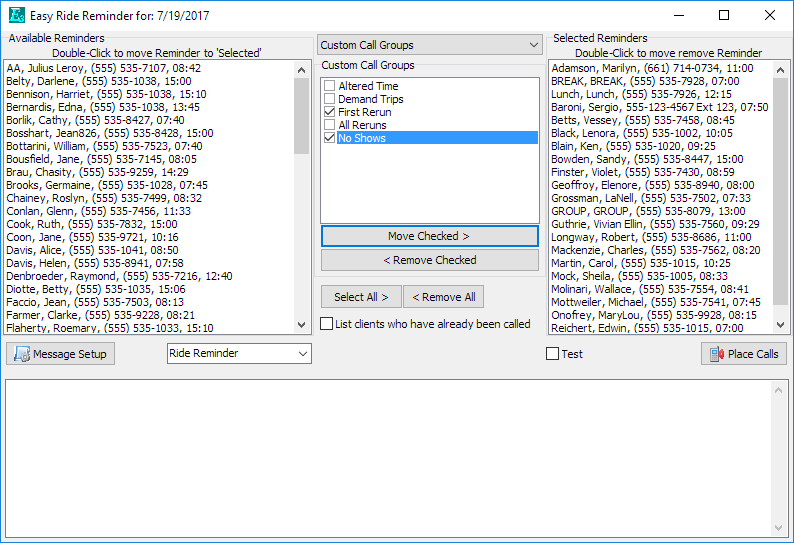Click < Remove Checked button
This screenshot has height=543, width=794.
point(429,260)
